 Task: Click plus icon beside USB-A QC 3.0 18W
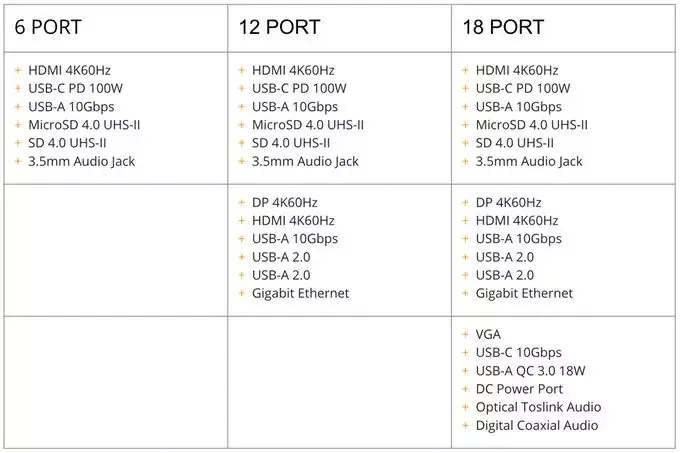pos(466,371)
